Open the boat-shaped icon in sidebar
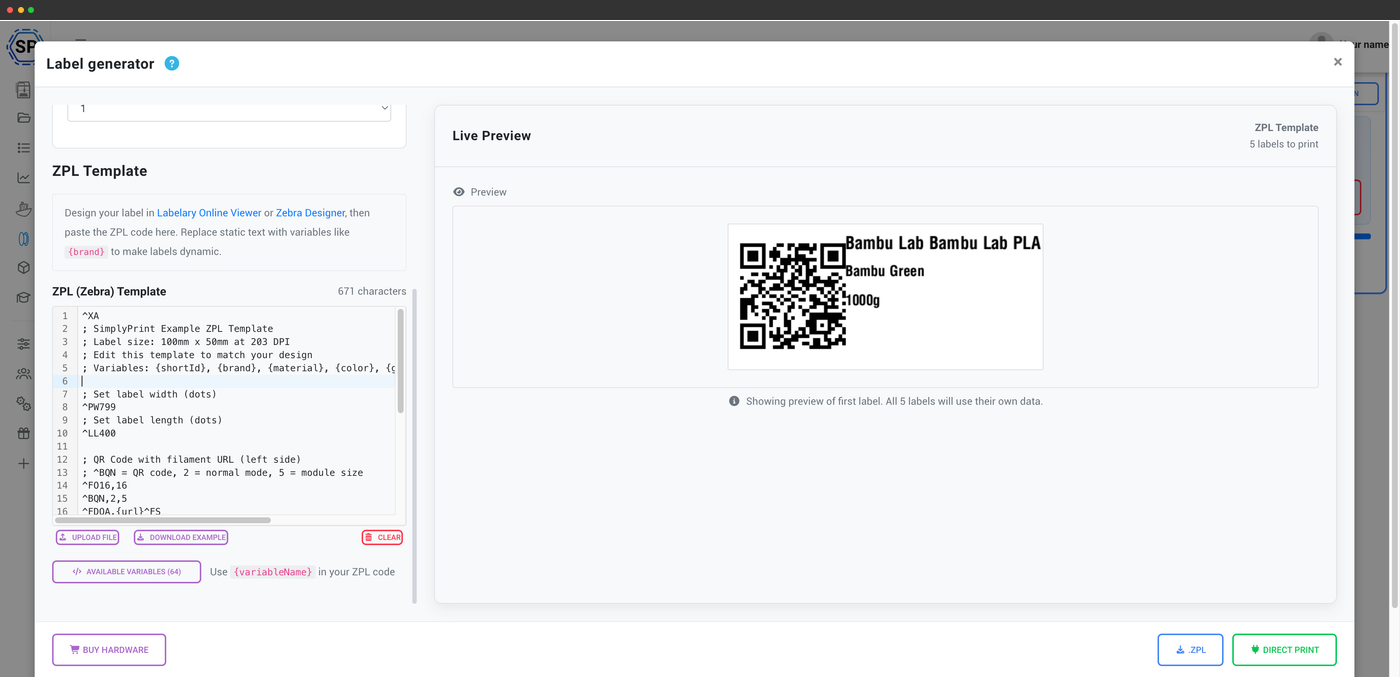 coord(23,208)
